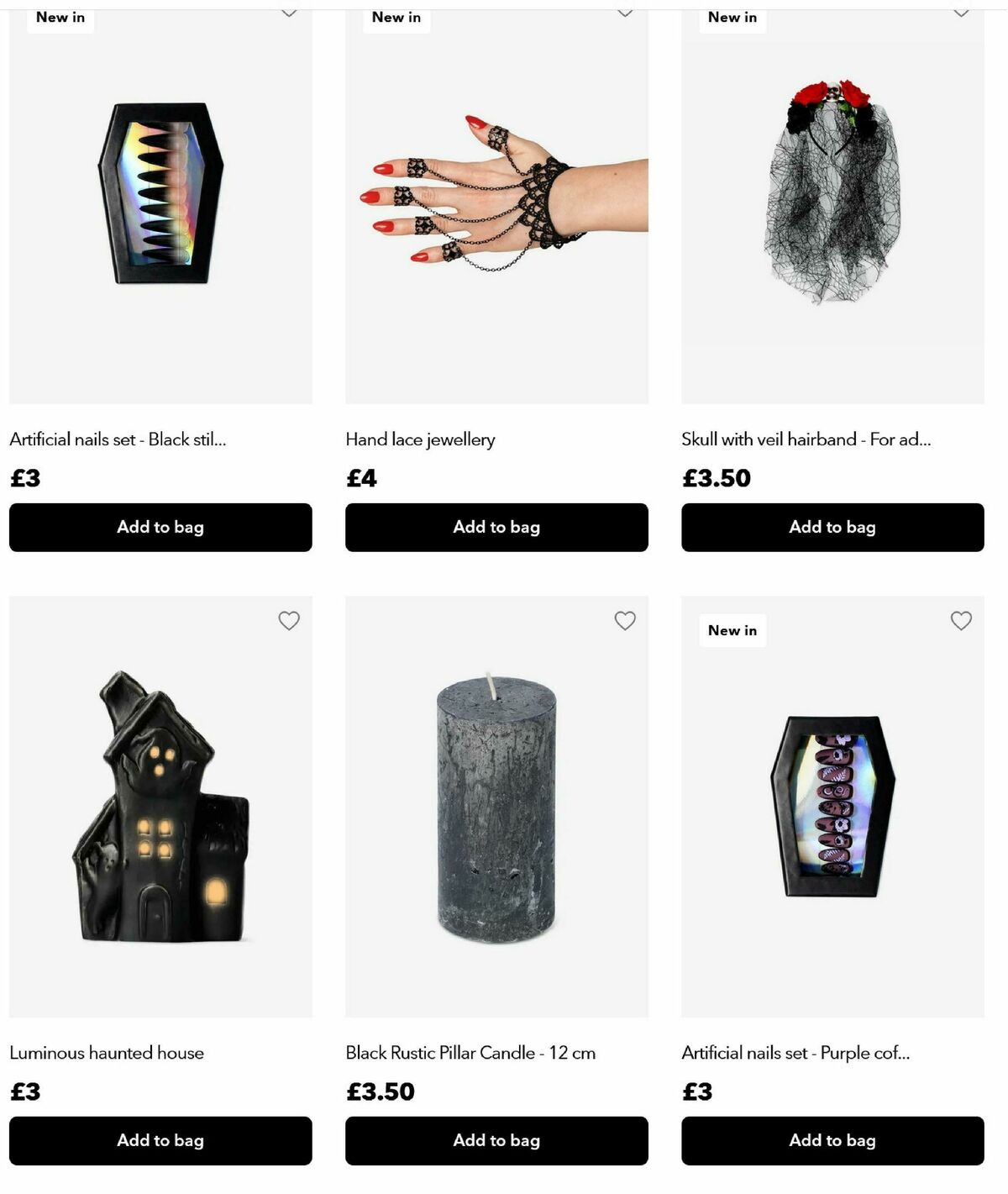Add Luminous haunted house to bag
The image size is (1008, 1194).
tap(160, 1140)
